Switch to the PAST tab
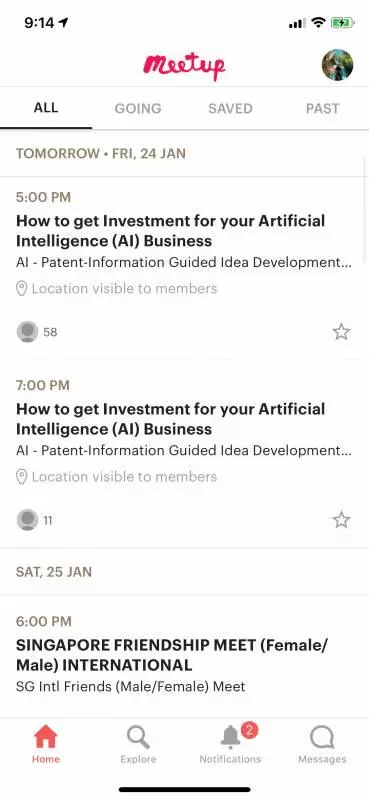The width and height of the screenshot is (369, 800). [323, 108]
